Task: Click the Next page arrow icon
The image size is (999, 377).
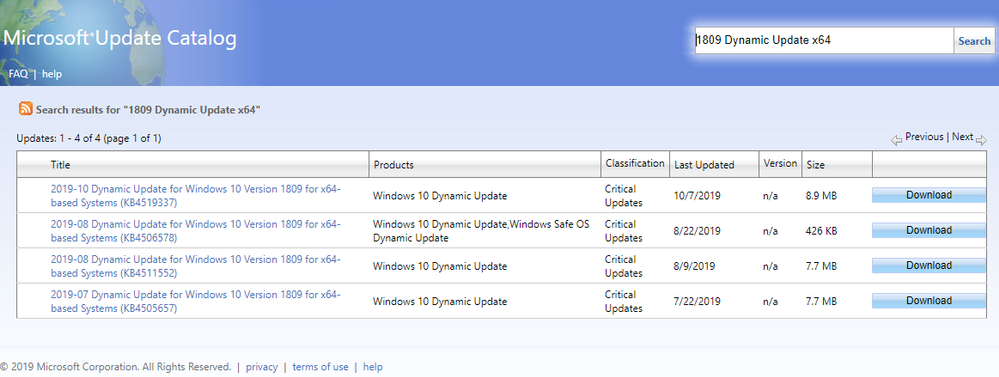Action: click(981, 140)
